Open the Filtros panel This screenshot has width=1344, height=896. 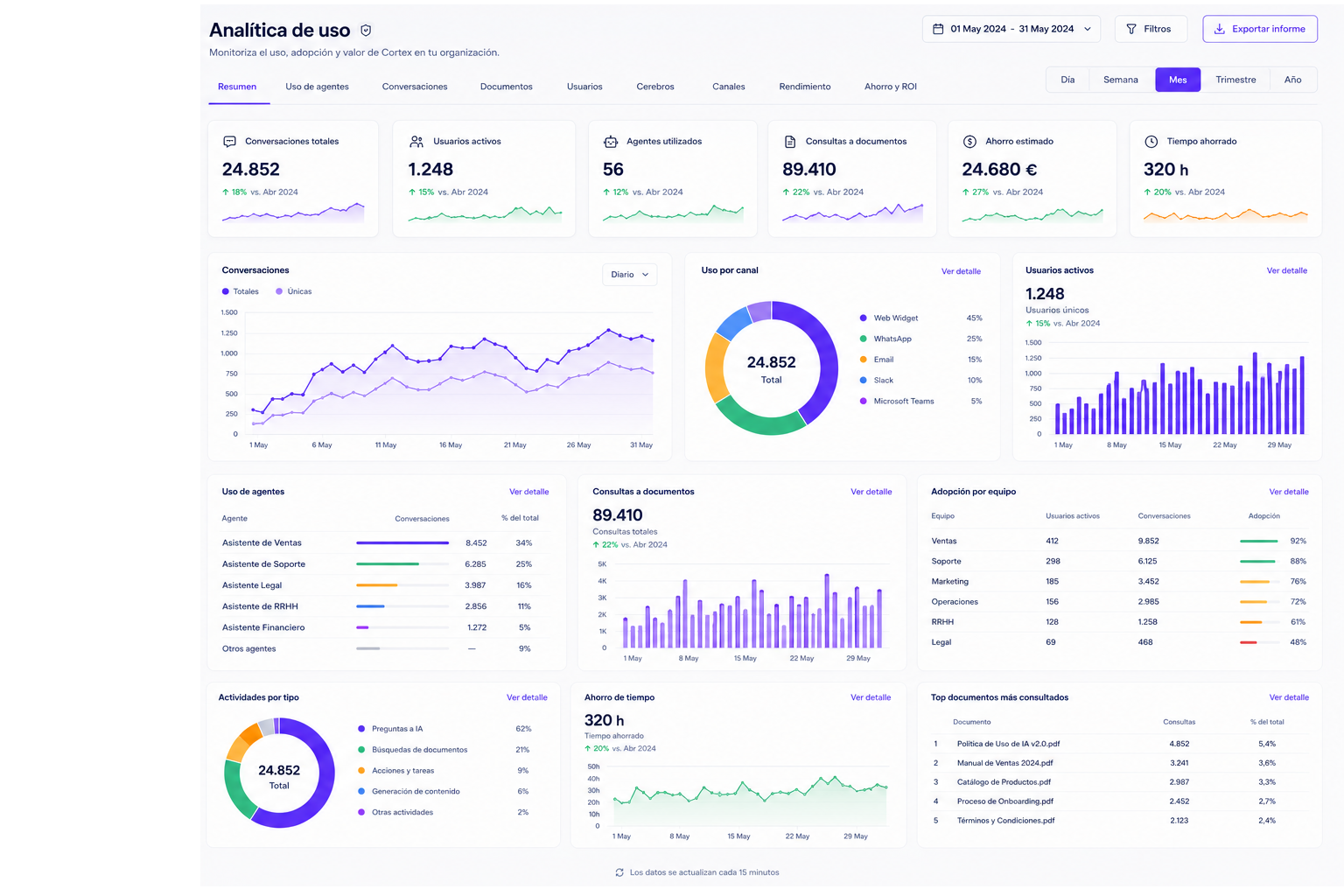[1151, 29]
